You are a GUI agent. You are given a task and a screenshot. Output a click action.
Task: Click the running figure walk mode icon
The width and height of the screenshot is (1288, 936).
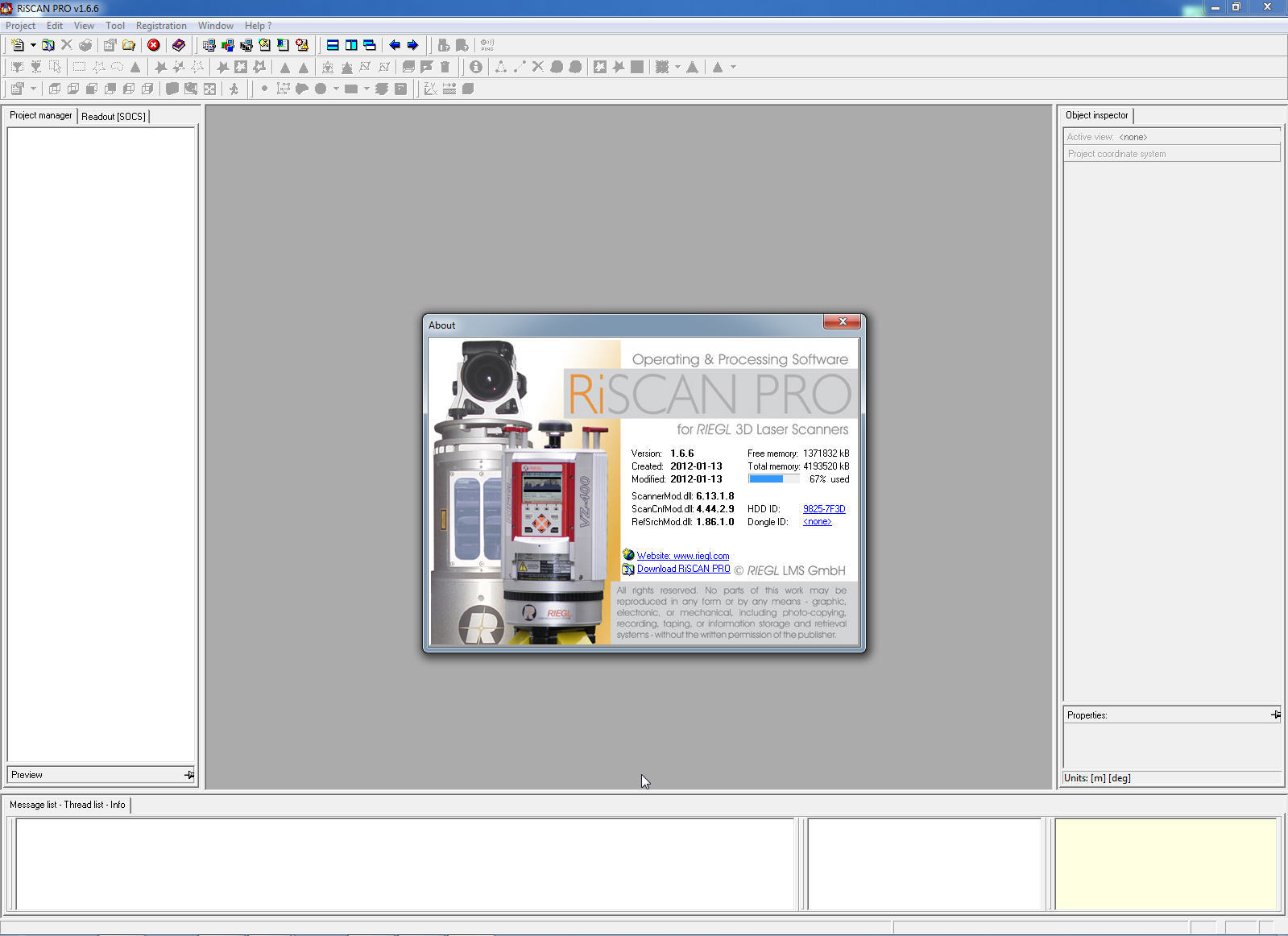(234, 89)
